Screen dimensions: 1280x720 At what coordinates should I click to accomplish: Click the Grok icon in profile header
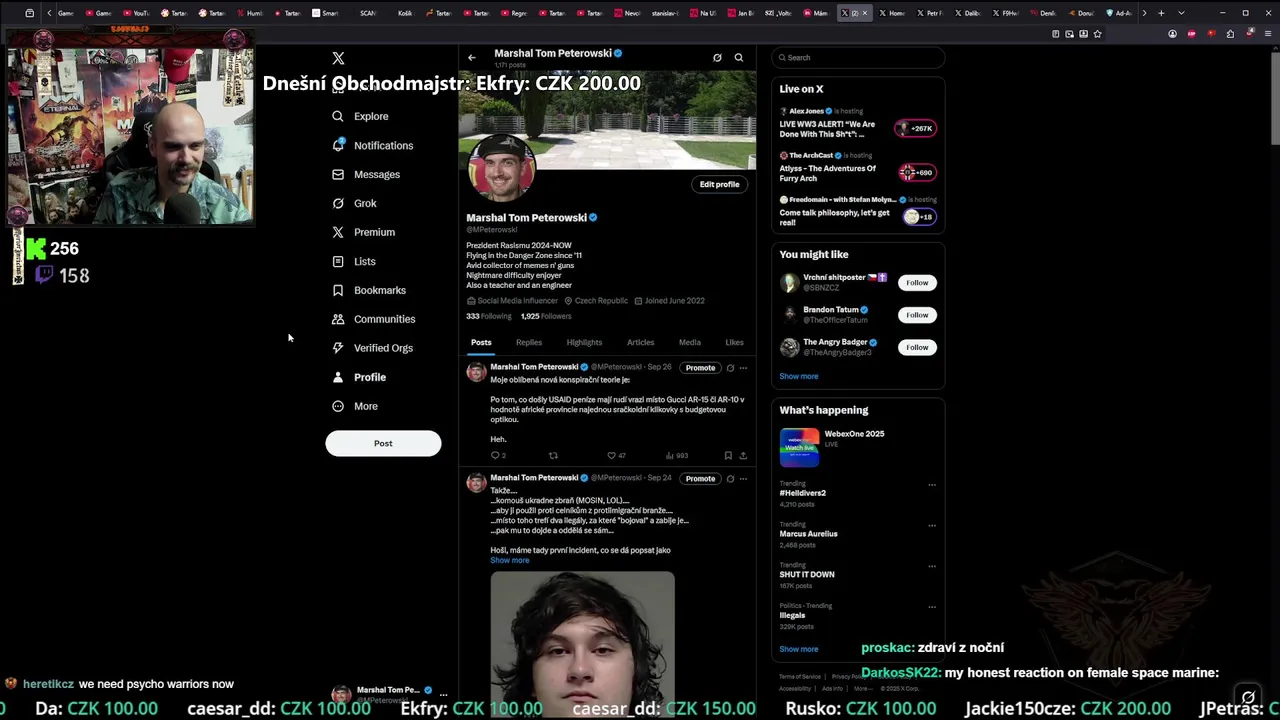717,57
